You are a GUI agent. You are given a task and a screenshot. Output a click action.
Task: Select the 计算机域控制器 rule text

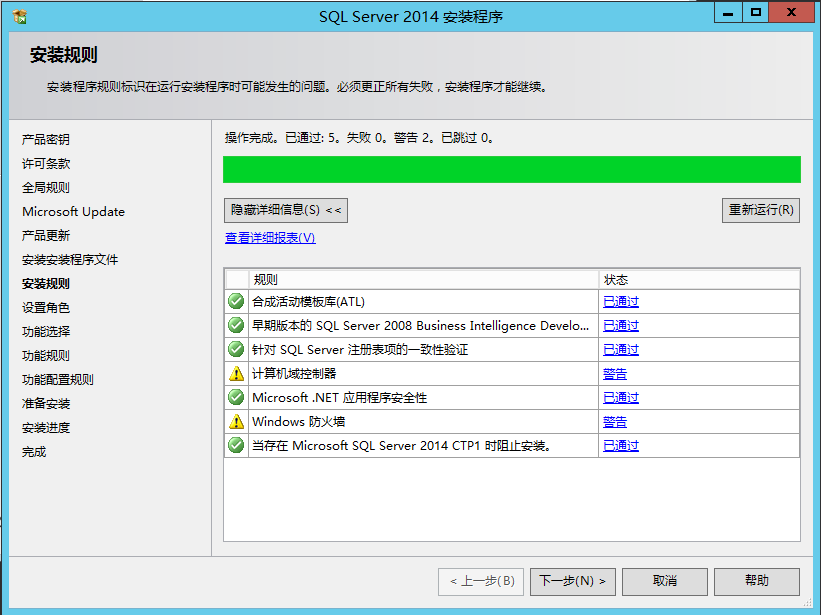[x=294, y=374]
